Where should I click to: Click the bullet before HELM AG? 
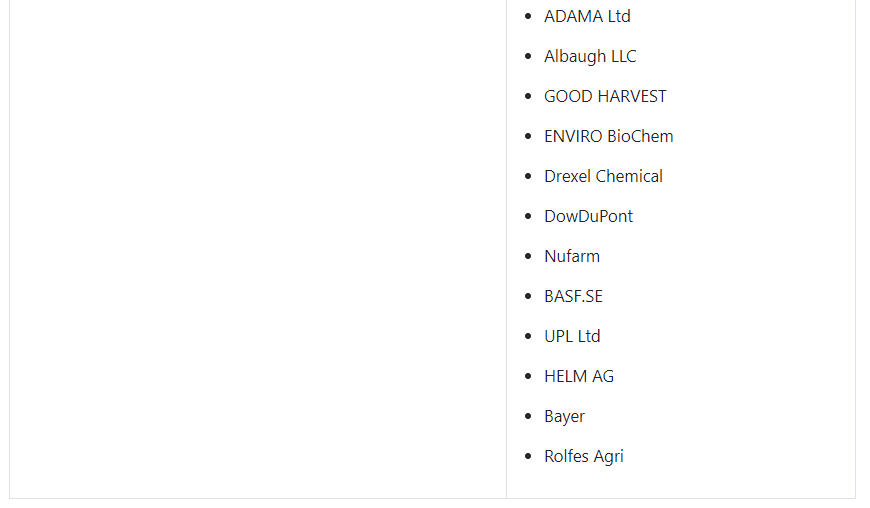coord(528,376)
